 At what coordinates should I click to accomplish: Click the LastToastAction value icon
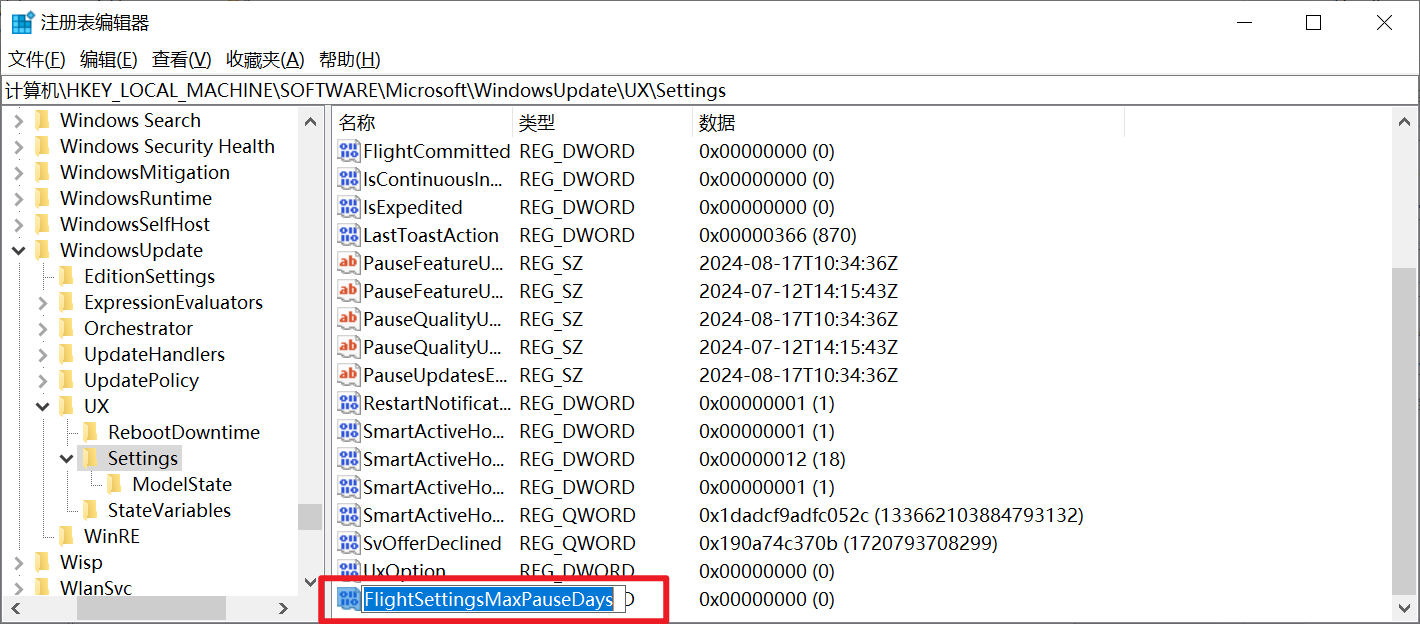click(348, 235)
